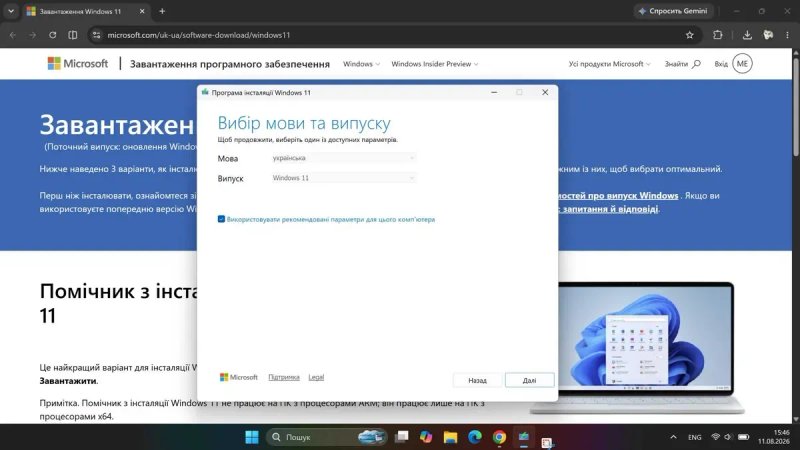The image size is (800, 450).
Task: Open volume control in tray
Action: coord(729,437)
